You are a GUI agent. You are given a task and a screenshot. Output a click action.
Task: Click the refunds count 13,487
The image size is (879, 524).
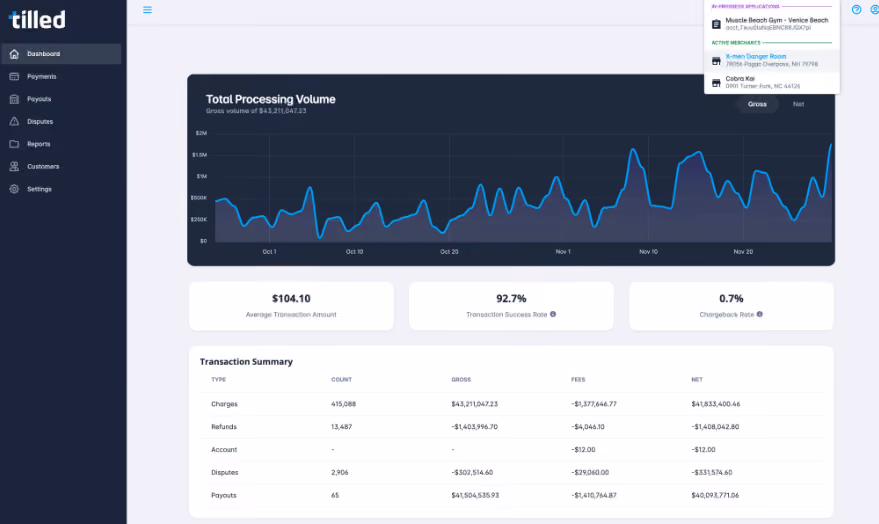341,427
